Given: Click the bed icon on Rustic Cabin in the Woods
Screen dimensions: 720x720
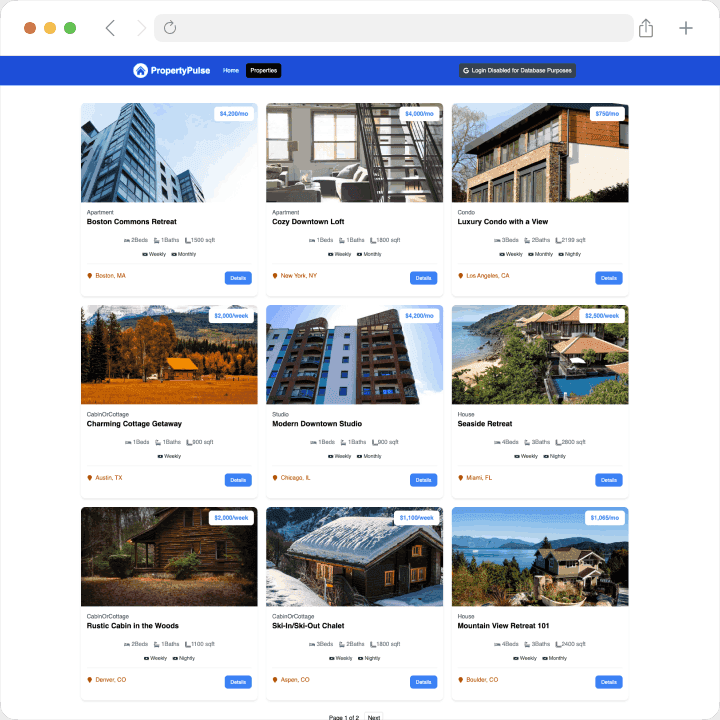Looking at the screenshot, I should [x=127, y=644].
